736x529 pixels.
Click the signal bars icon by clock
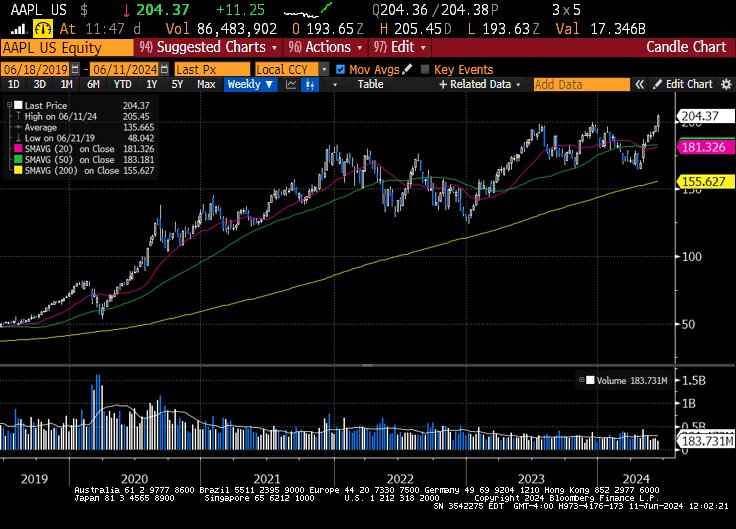[x=19, y=29]
